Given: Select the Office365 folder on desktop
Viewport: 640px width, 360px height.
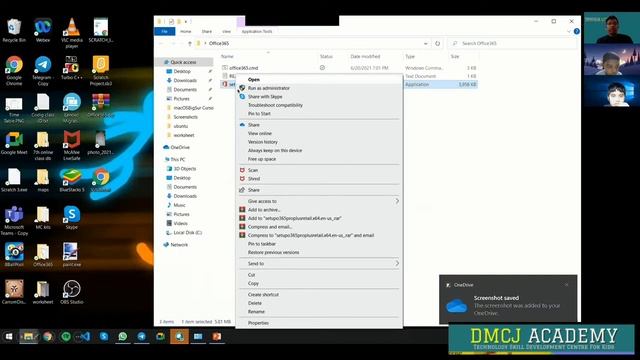Looking at the screenshot, I should tap(43, 255).
